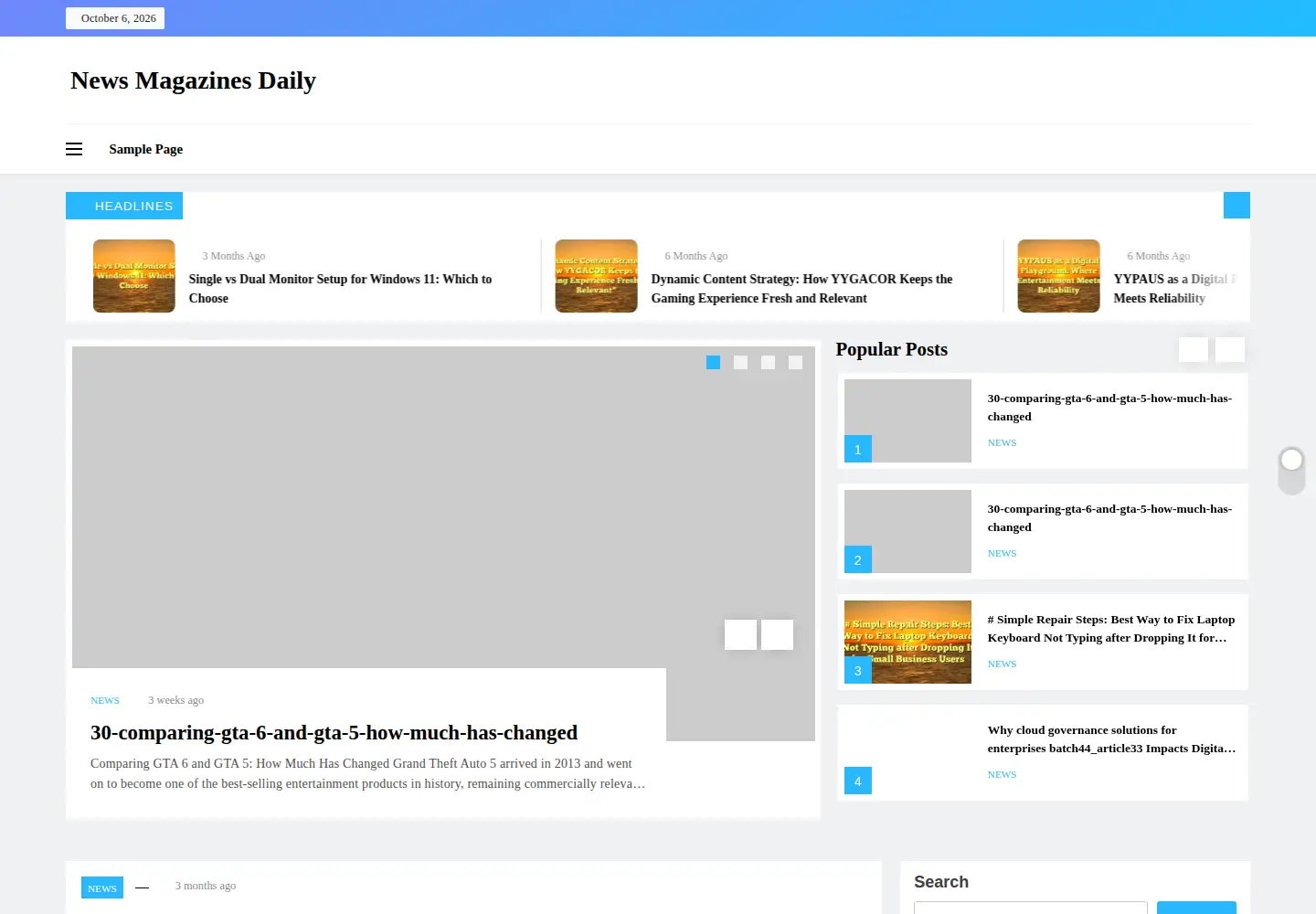Open Why cloud governance solutions post title

1111,739
